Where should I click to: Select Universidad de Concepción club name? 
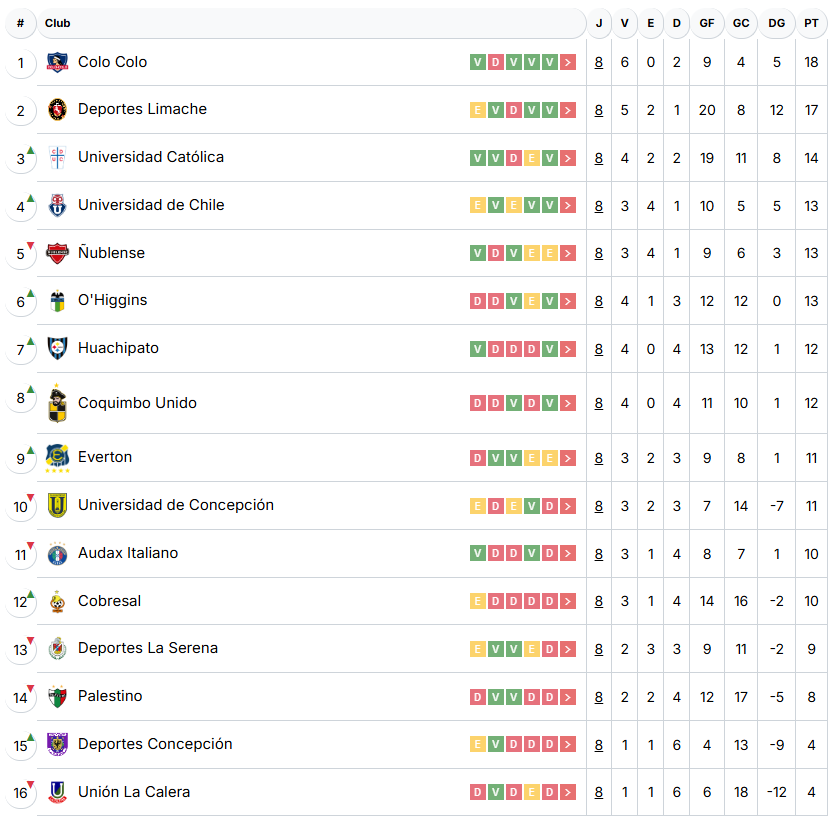pyautogui.click(x=176, y=505)
